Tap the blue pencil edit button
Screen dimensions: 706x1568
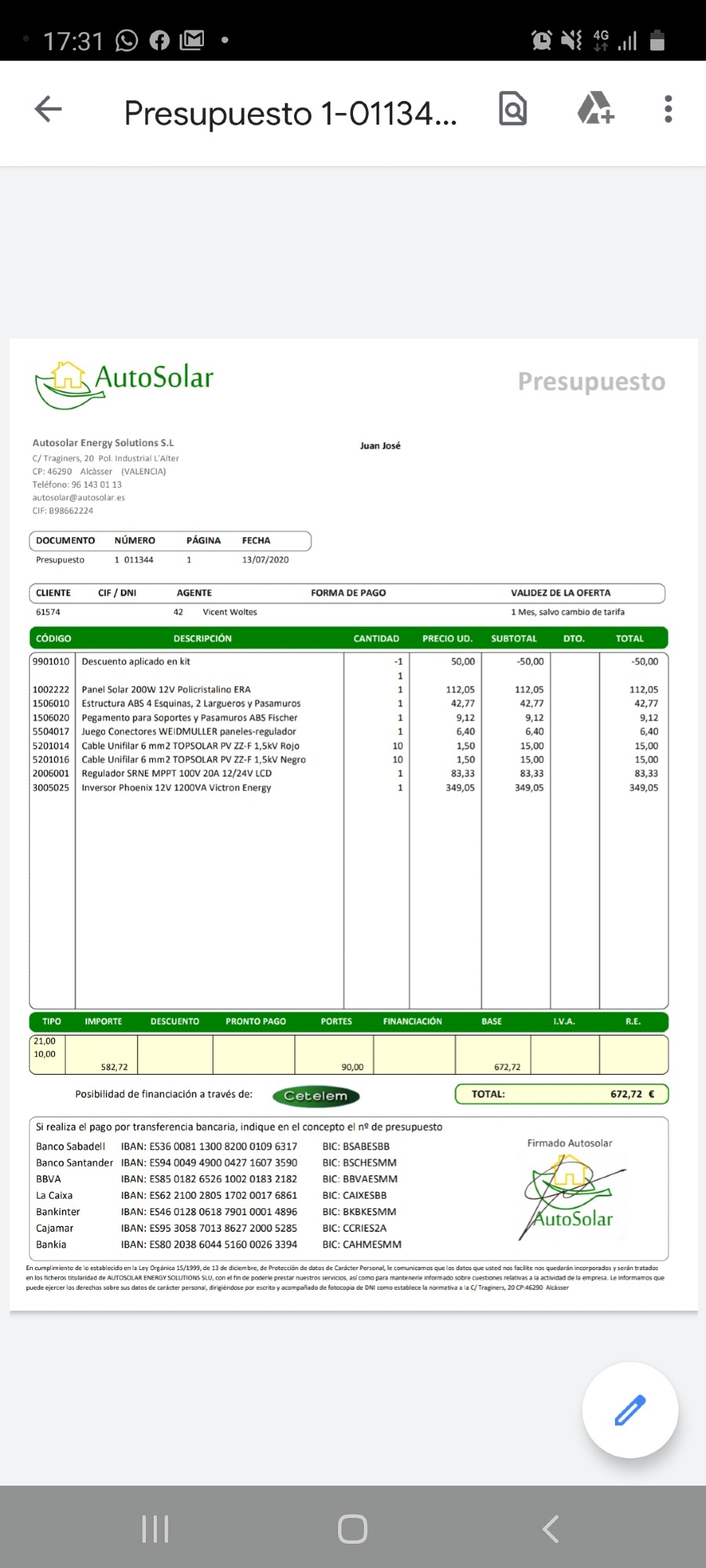[630, 1410]
